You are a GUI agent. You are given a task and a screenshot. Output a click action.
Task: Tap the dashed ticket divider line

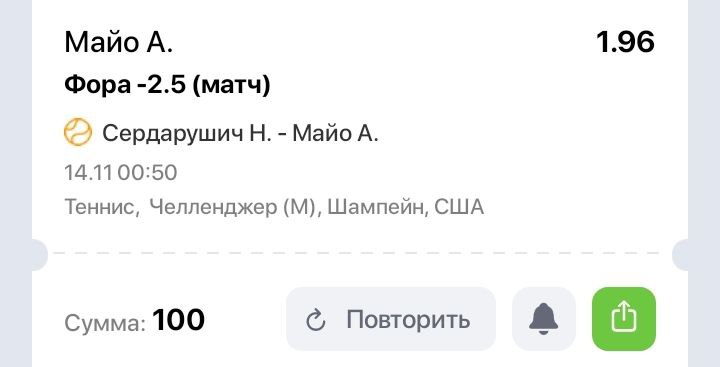coord(356,253)
